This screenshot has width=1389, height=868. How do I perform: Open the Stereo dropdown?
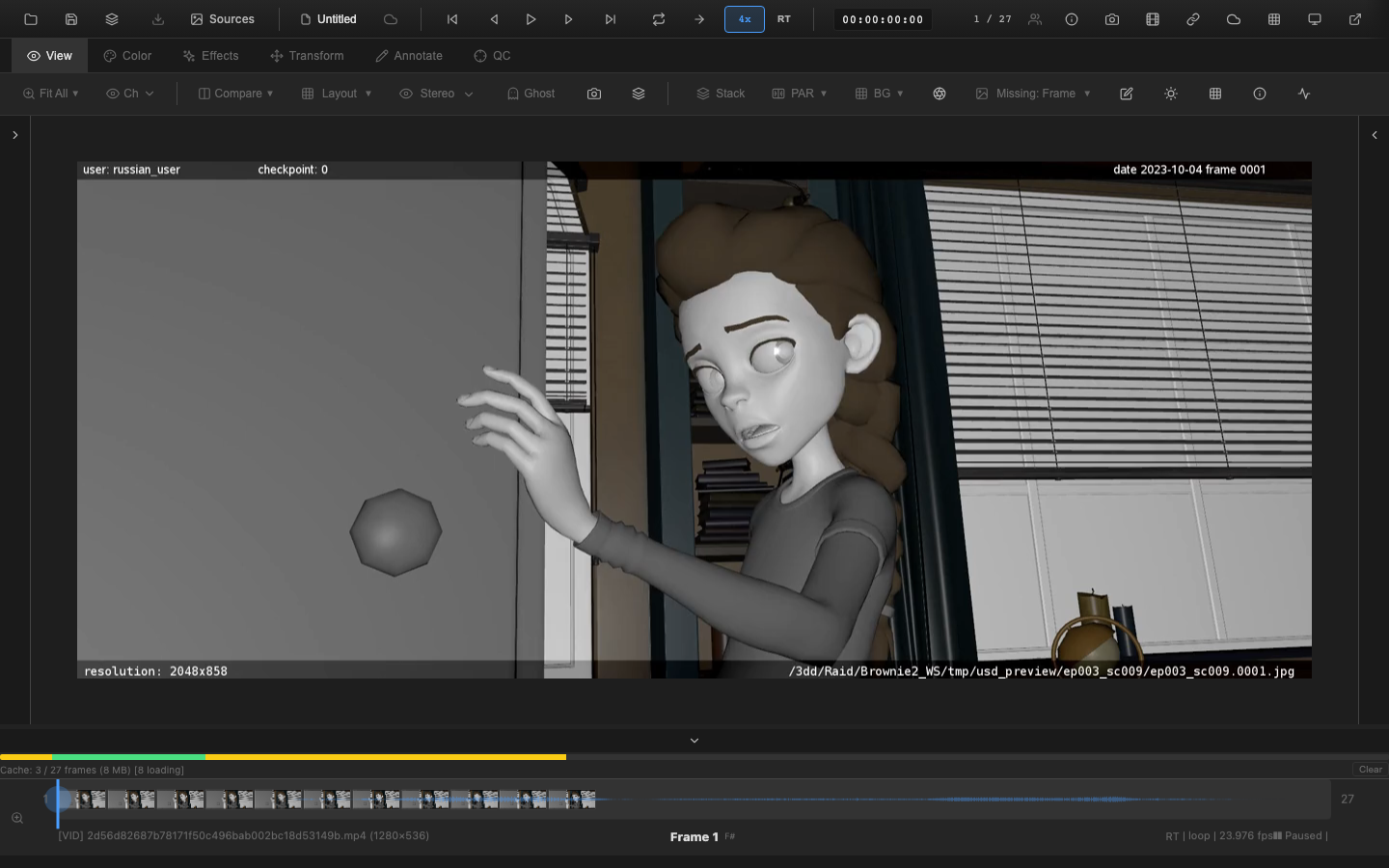click(x=436, y=94)
